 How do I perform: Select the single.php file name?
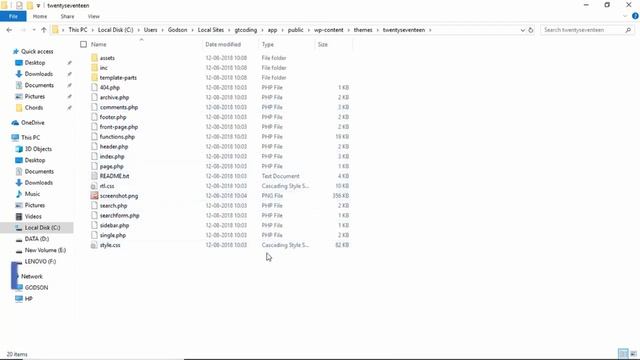click(x=113, y=235)
